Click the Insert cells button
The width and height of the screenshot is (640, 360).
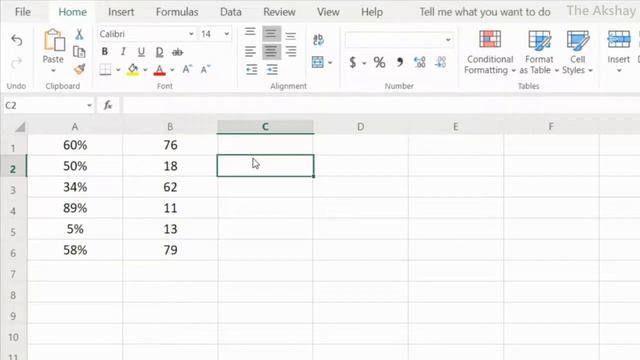point(618,51)
